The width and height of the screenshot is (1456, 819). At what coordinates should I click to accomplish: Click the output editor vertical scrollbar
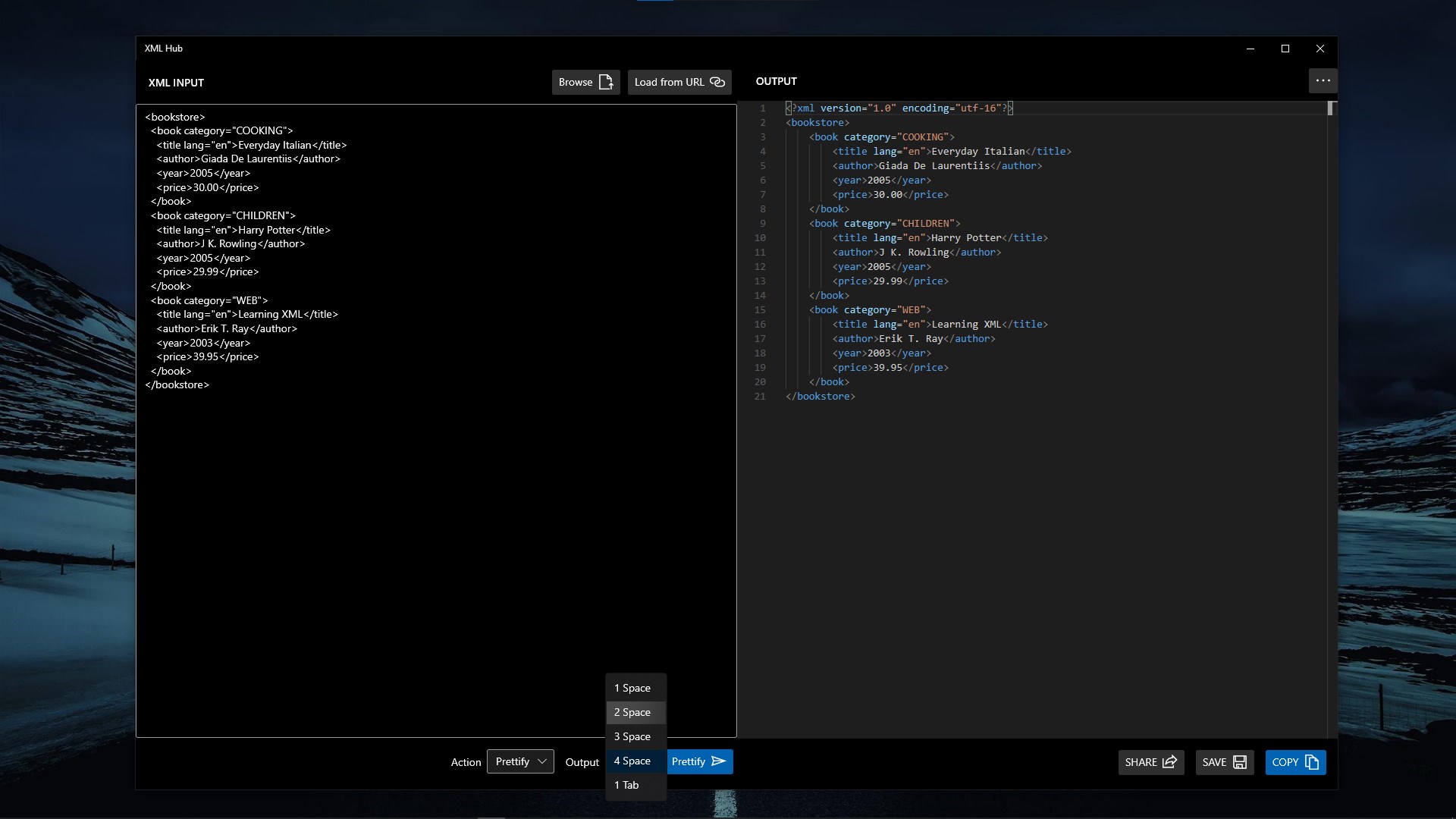pyautogui.click(x=1332, y=419)
